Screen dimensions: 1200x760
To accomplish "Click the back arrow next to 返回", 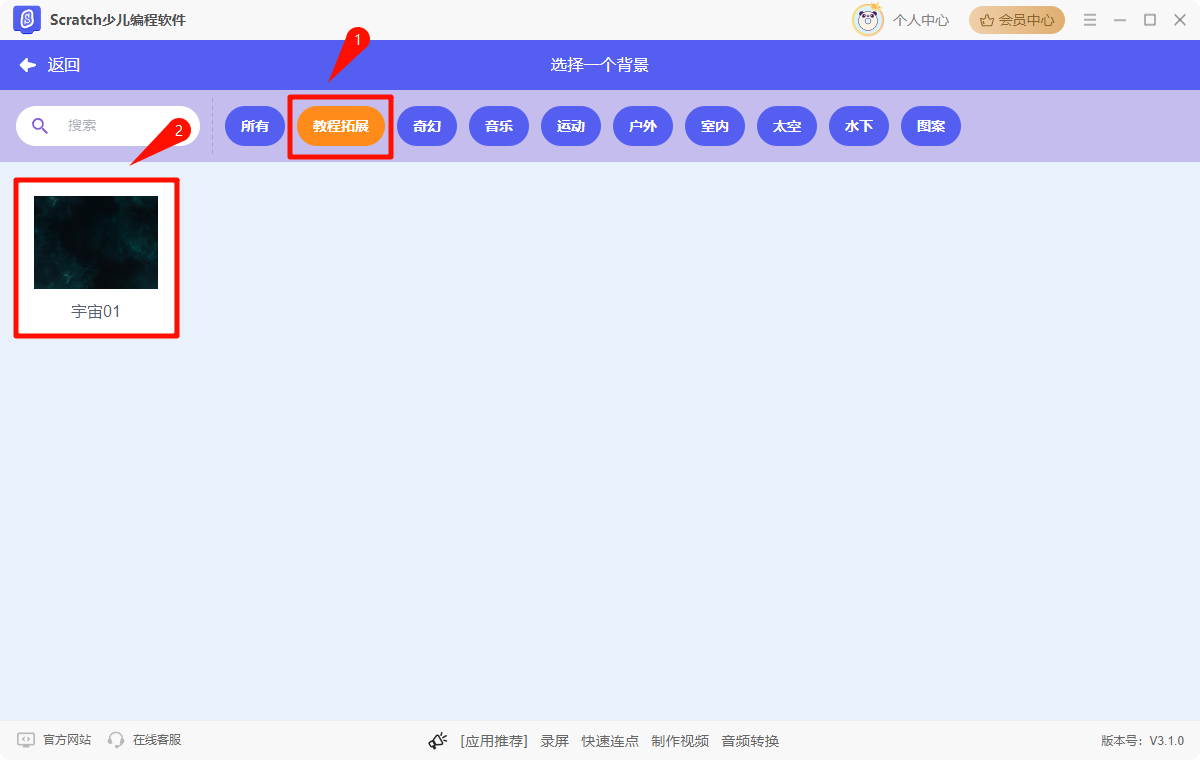I will tap(25, 64).
